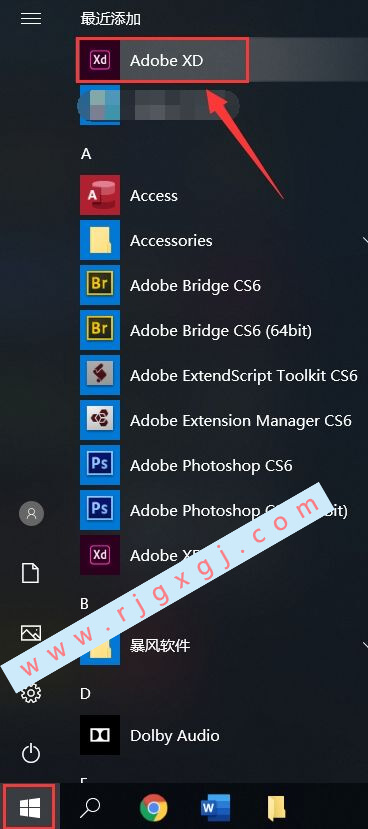Open taskbar search magnifier
Screen dimensions: 368x829
pos(90,807)
